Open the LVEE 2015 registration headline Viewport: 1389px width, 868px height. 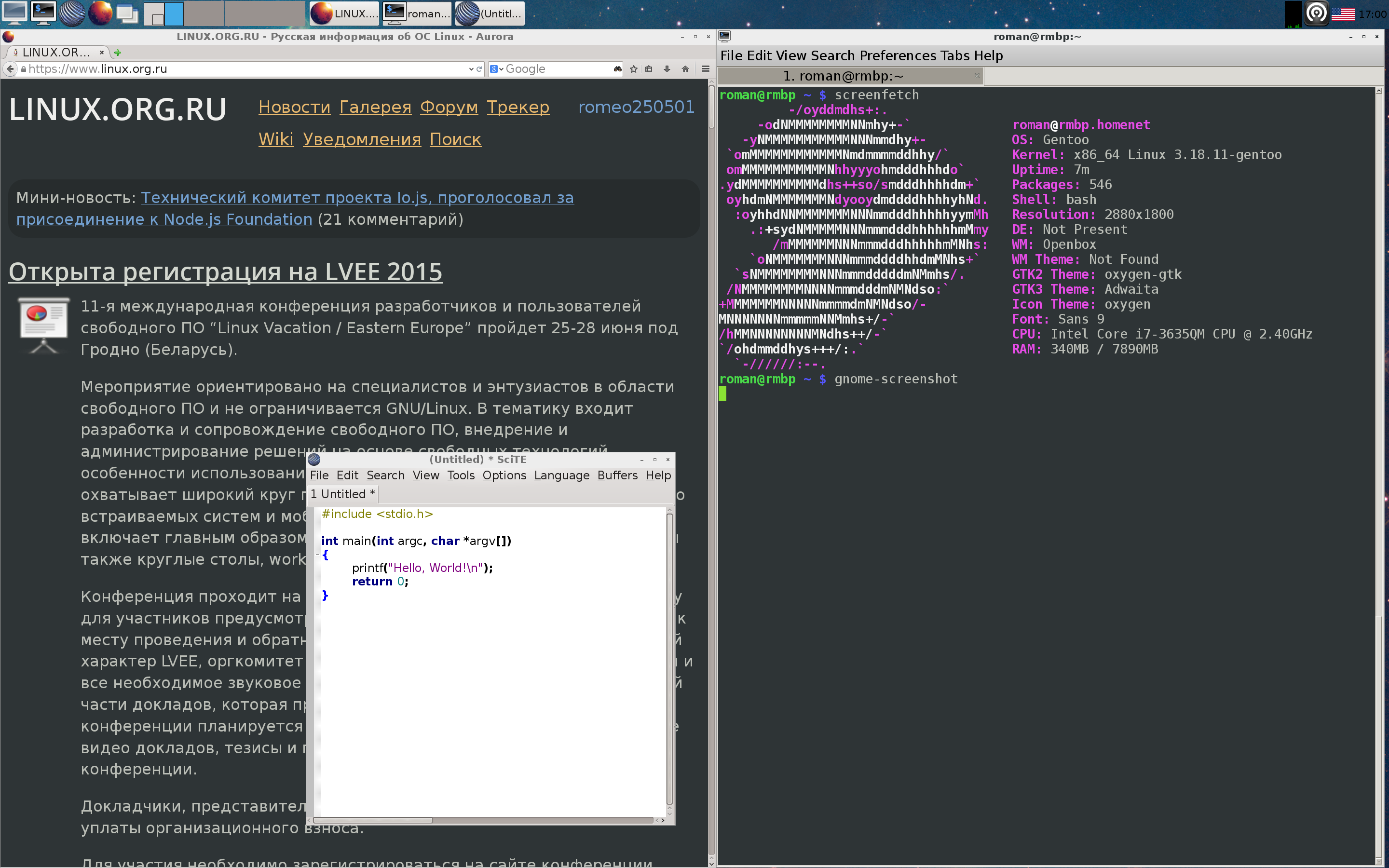[226, 271]
